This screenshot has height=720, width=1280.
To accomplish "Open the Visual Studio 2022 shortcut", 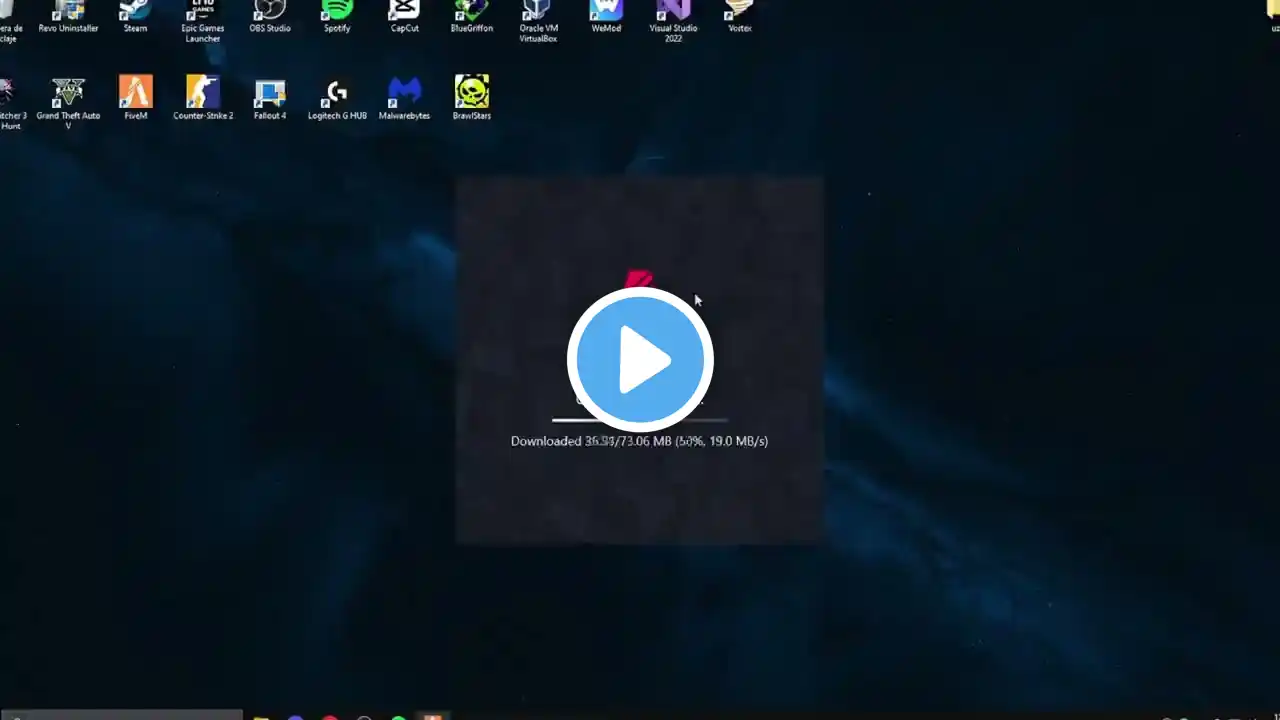I will pos(673,21).
